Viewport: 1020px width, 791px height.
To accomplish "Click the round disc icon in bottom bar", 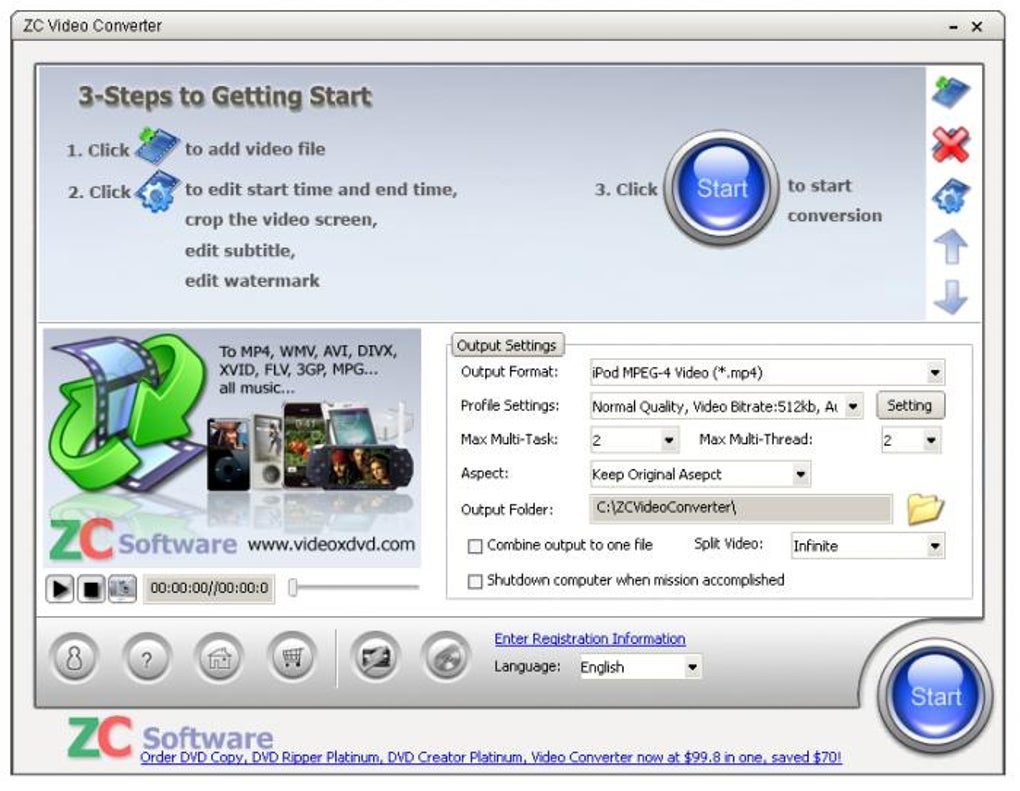I will (x=446, y=657).
